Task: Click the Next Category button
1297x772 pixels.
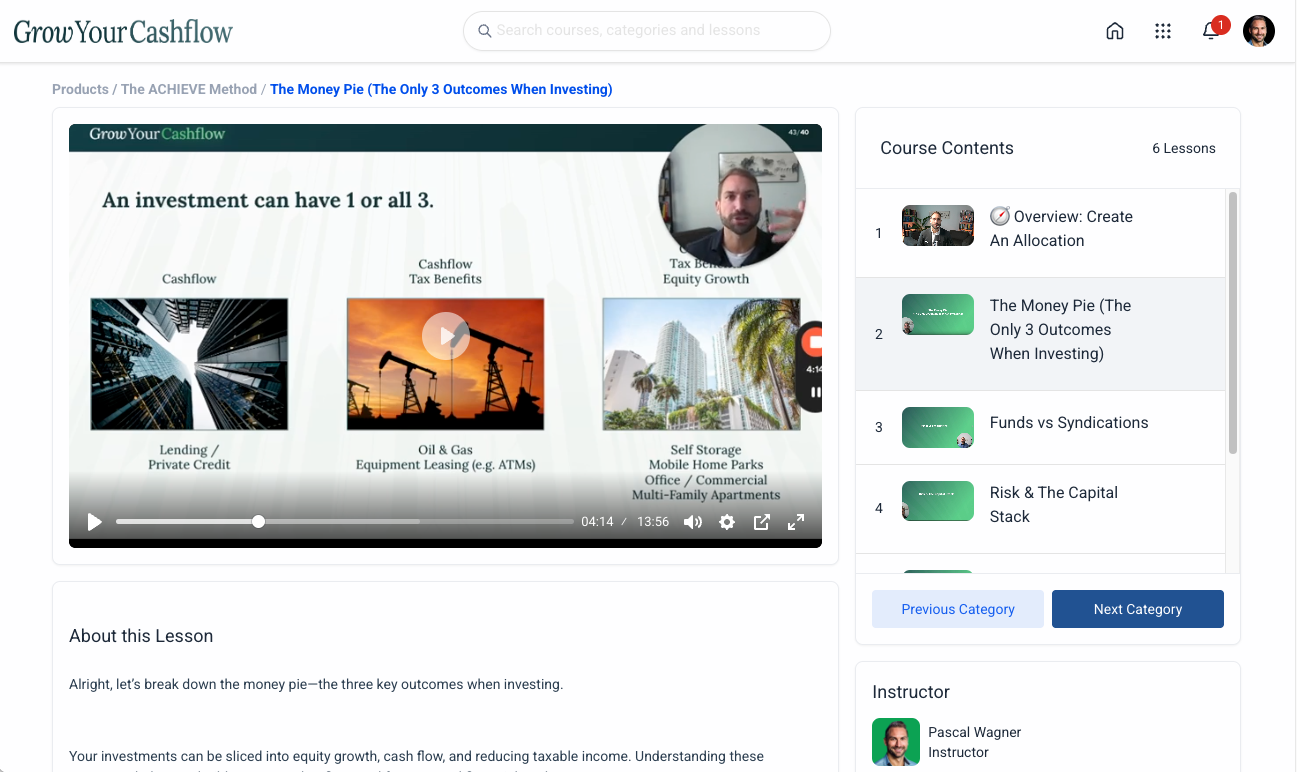Action: pos(1137,609)
